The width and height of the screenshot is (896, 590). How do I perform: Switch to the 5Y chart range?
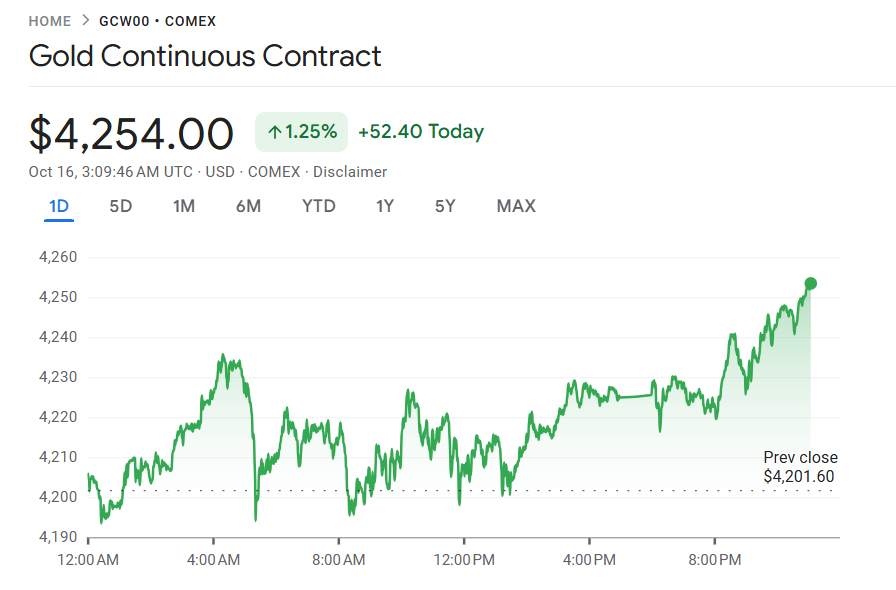pyautogui.click(x=445, y=207)
